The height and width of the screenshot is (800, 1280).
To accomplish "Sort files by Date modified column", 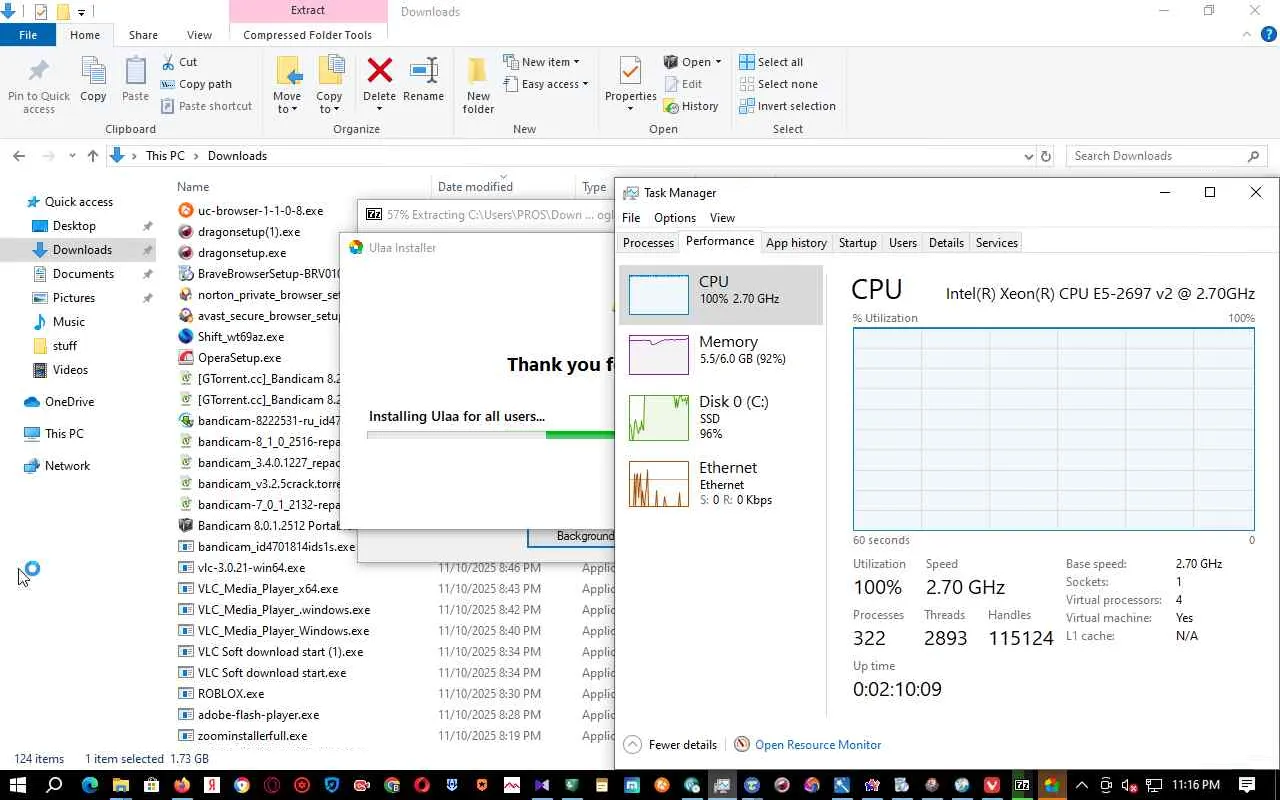I will pyautogui.click(x=475, y=187).
